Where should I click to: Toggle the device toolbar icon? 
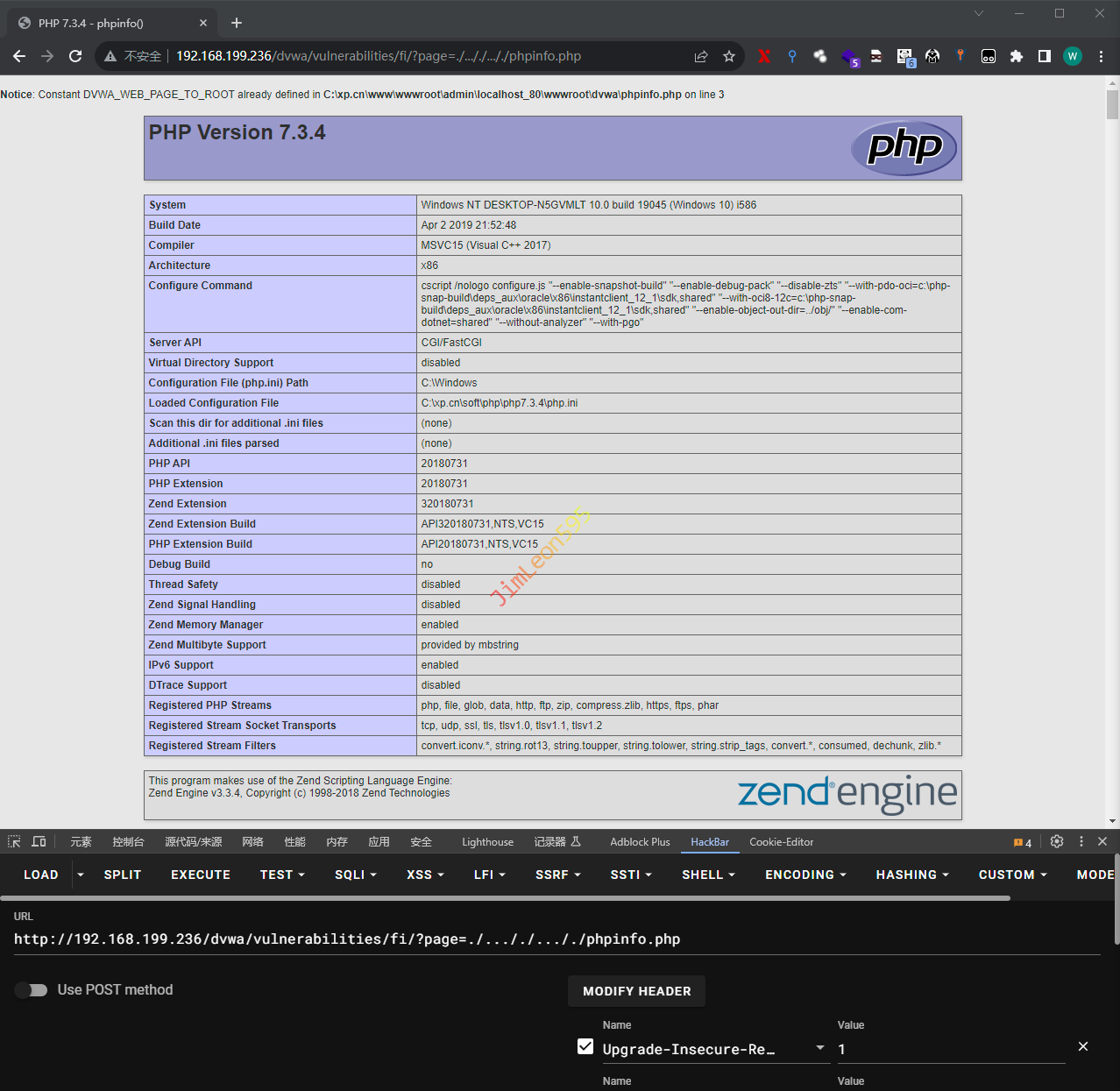[x=39, y=841]
